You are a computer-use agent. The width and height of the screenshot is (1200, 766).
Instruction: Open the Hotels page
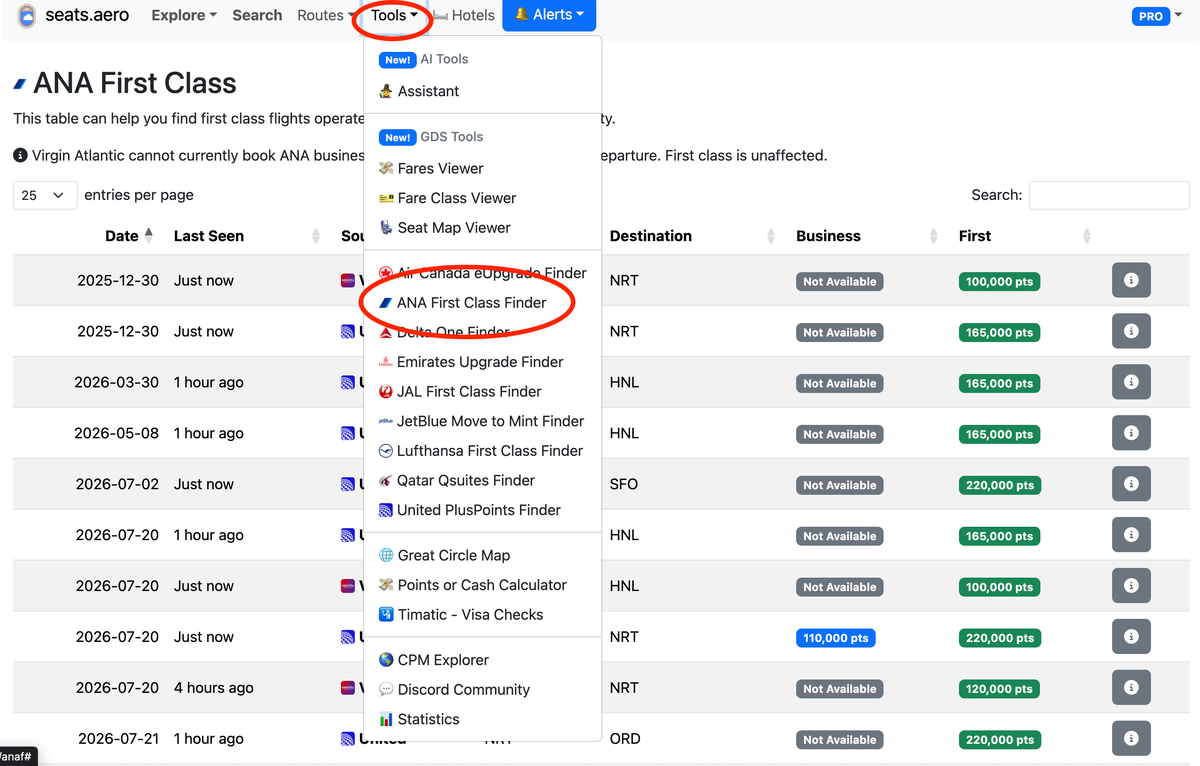[465, 15]
